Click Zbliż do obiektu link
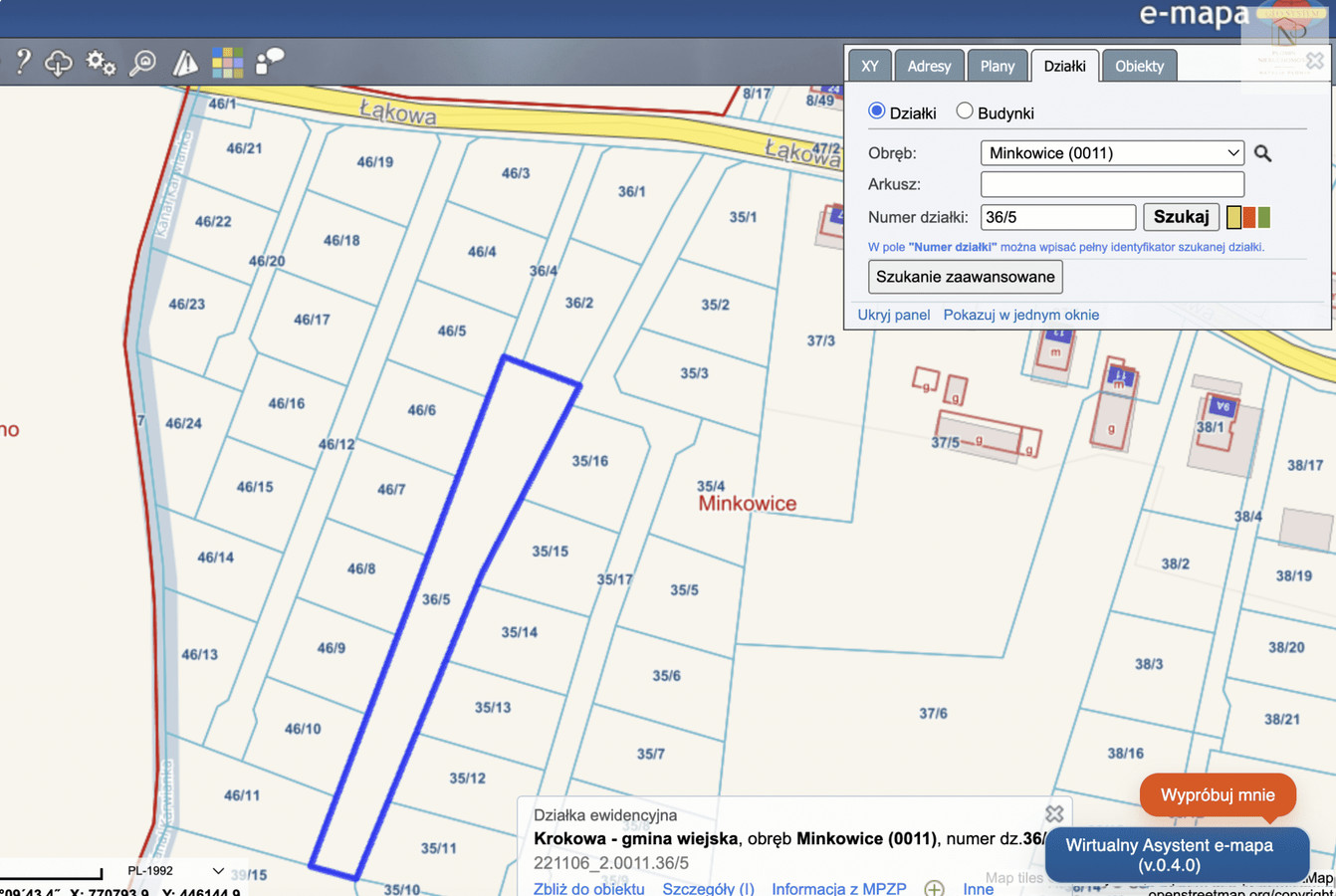Screen dimensions: 1336x896 coord(589,888)
